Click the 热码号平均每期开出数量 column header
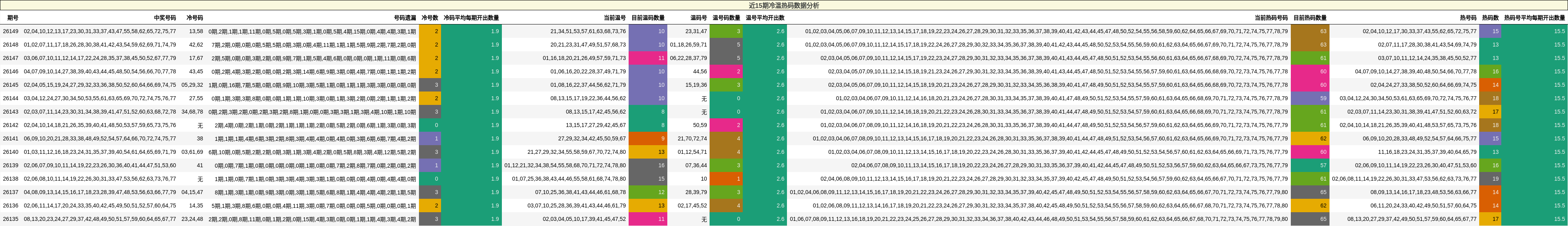 coord(1534,18)
